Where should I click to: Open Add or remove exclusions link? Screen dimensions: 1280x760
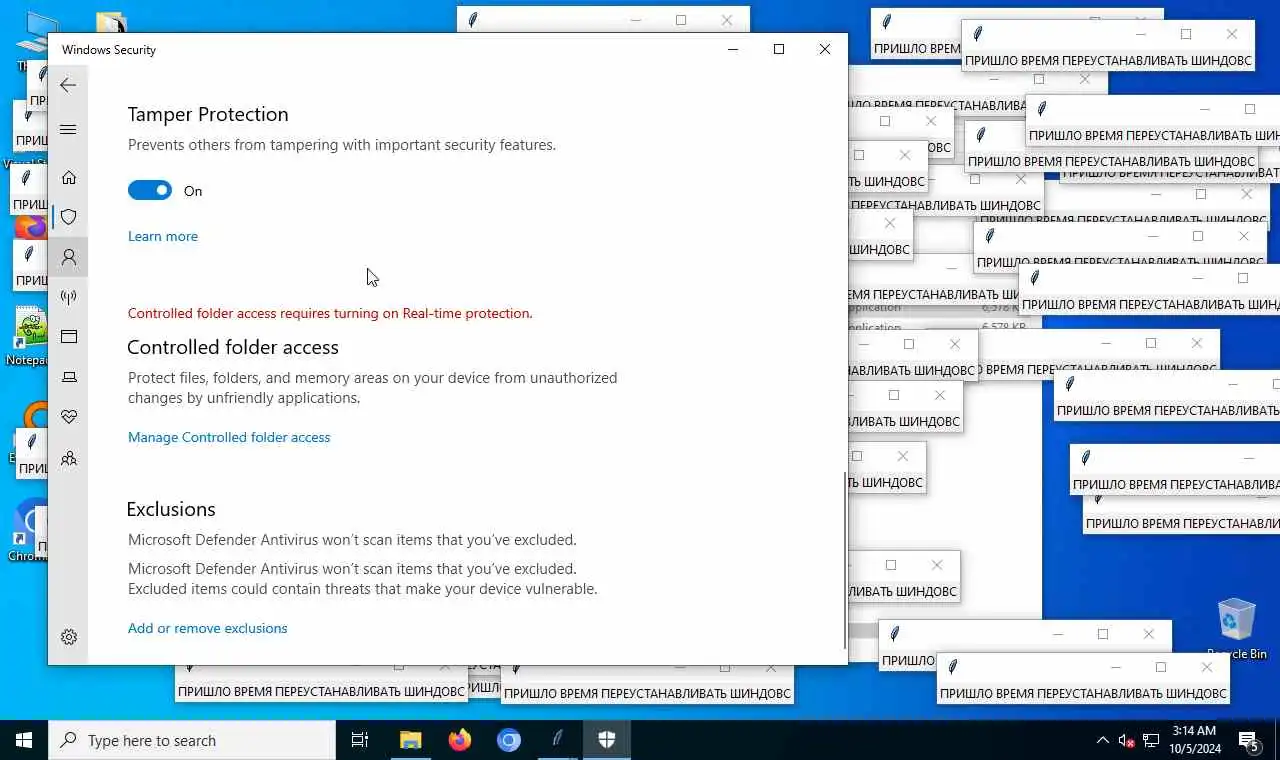tap(208, 628)
